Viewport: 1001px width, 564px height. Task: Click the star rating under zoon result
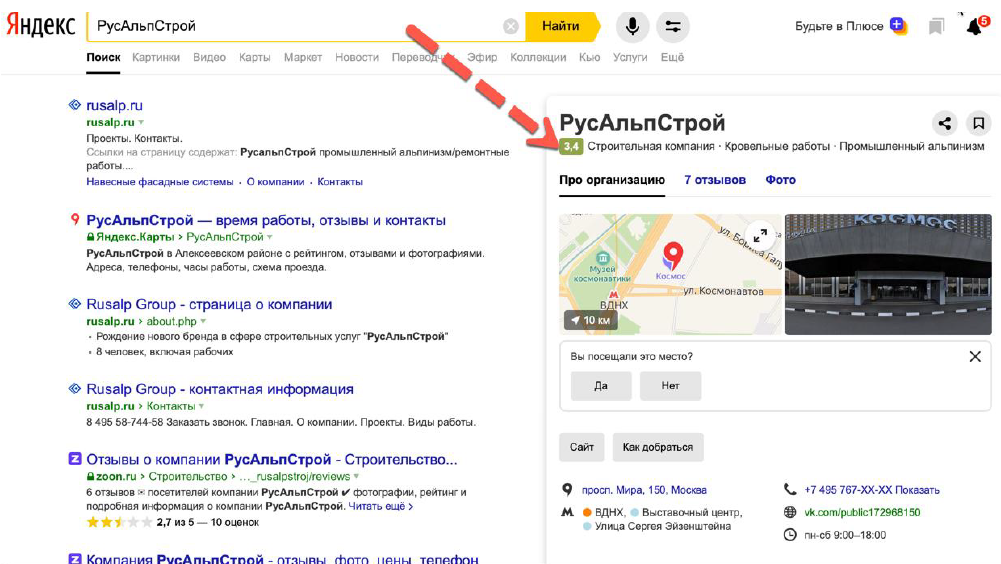tap(120, 522)
